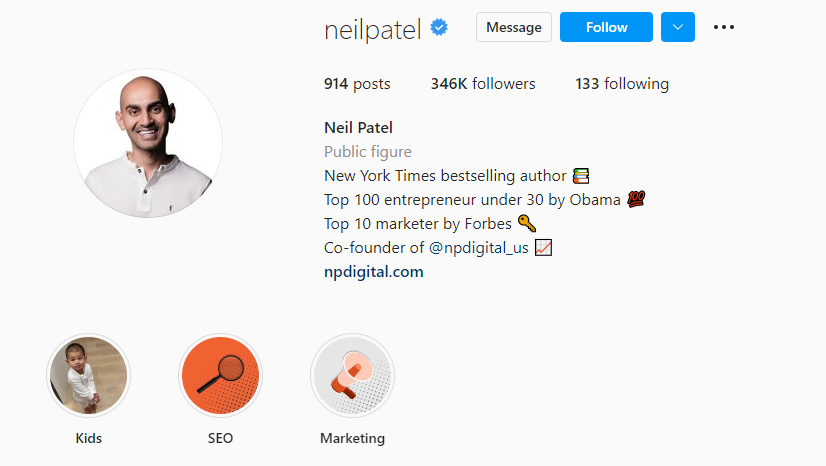The height and width of the screenshot is (466, 826).
Task: Click the neilpatel username heading
Action: [372, 29]
